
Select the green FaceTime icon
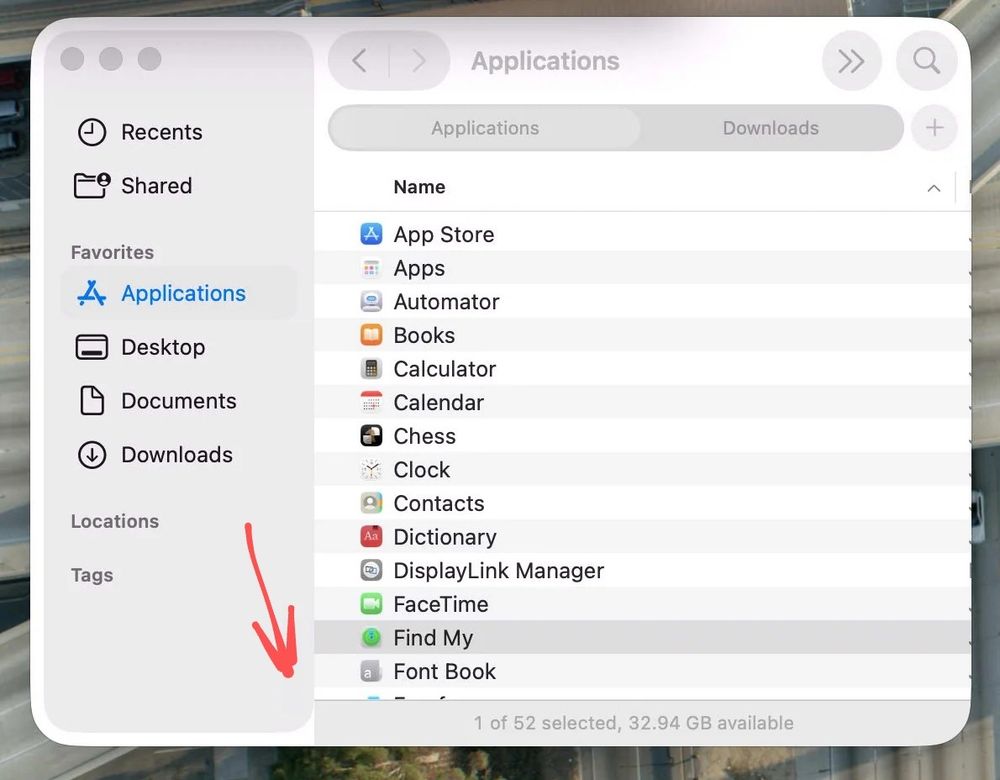pyautogui.click(x=371, y=604)
